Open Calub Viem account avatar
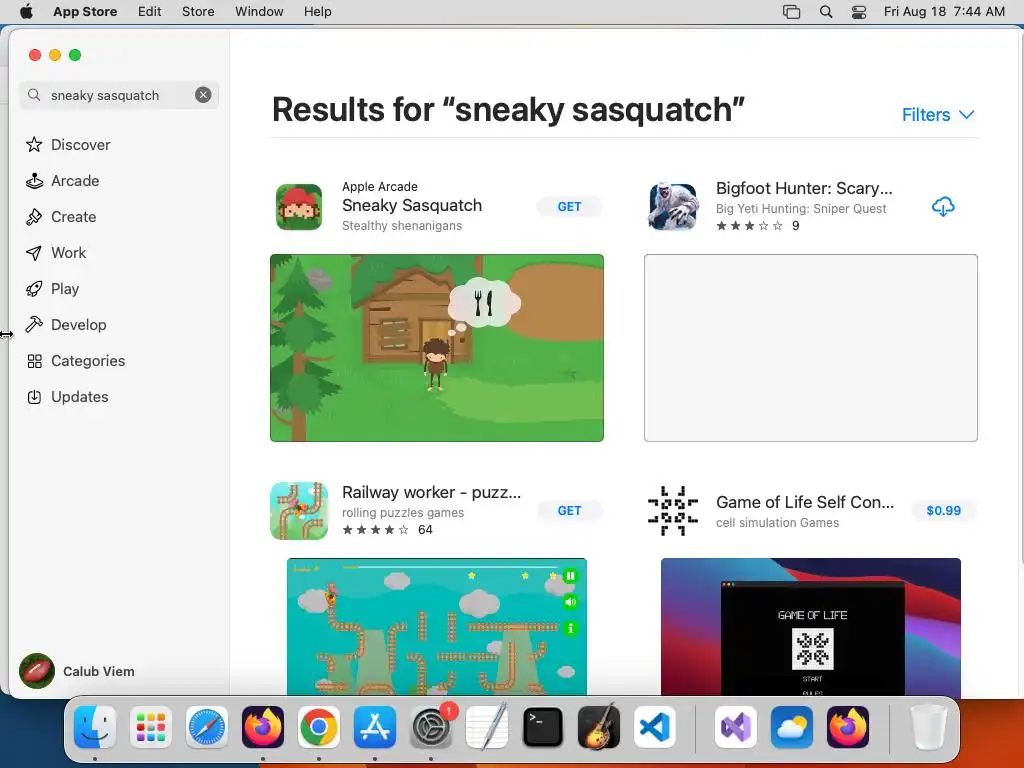The width and height of the screenshot is (1024, 768). pos(37,671)
